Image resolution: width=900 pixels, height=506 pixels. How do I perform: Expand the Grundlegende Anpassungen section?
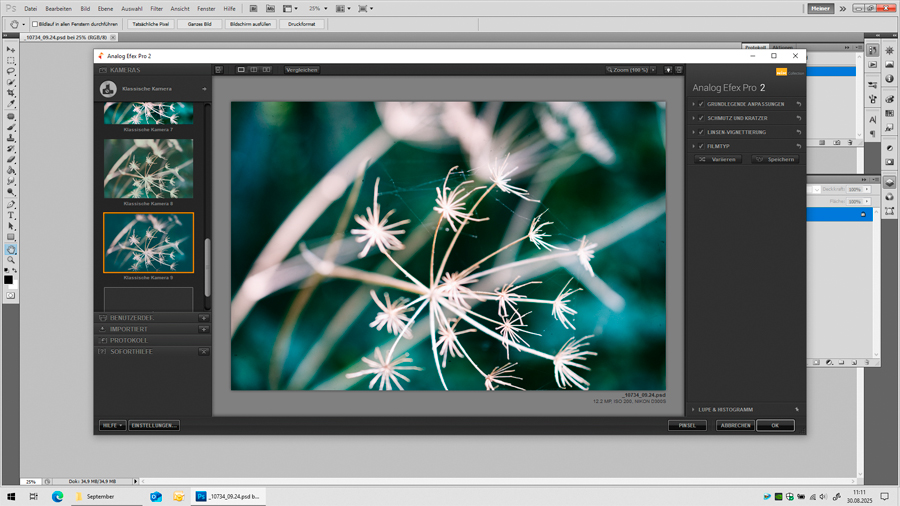point(694,104)
